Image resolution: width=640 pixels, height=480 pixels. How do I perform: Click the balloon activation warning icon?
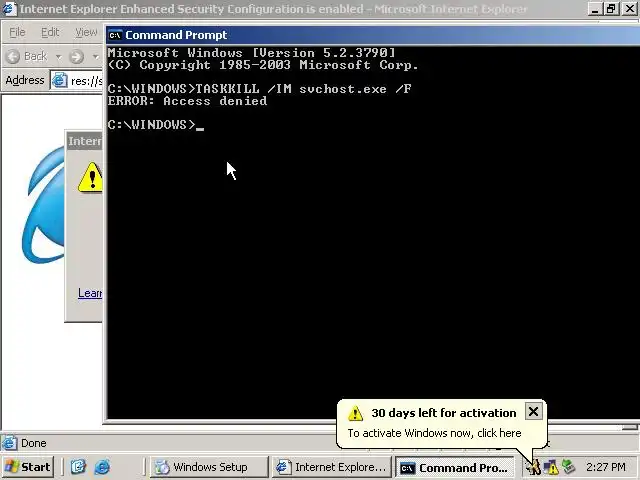pos(355,413)
